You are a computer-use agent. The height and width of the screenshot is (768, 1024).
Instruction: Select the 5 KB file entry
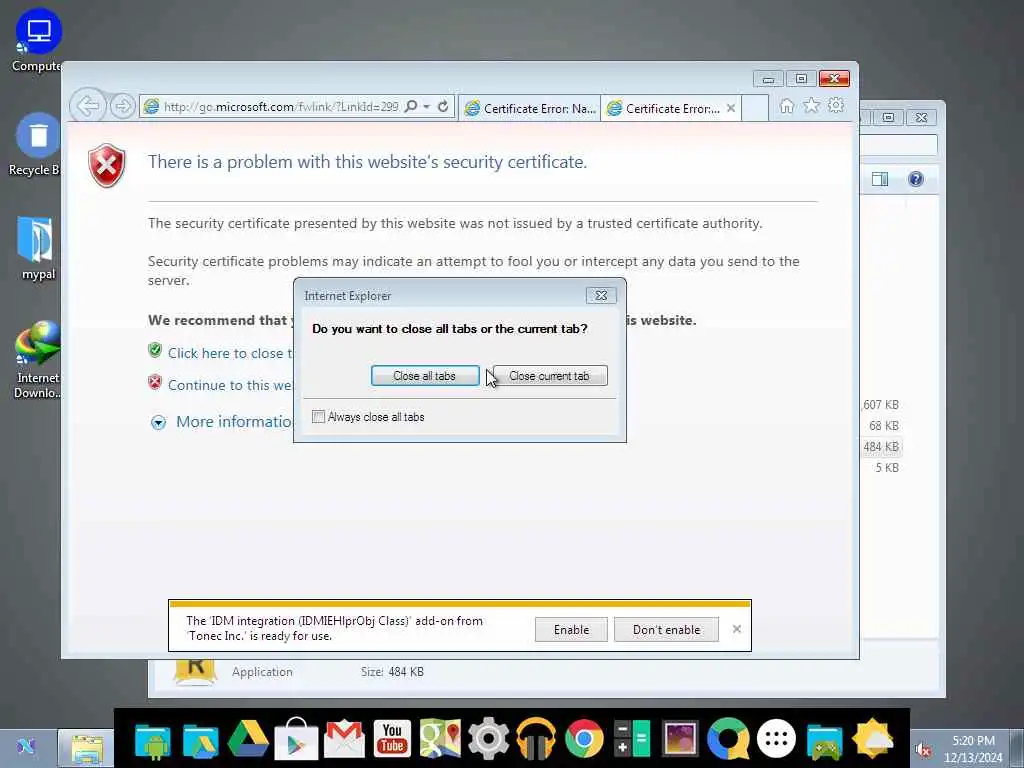coord(887,468)
